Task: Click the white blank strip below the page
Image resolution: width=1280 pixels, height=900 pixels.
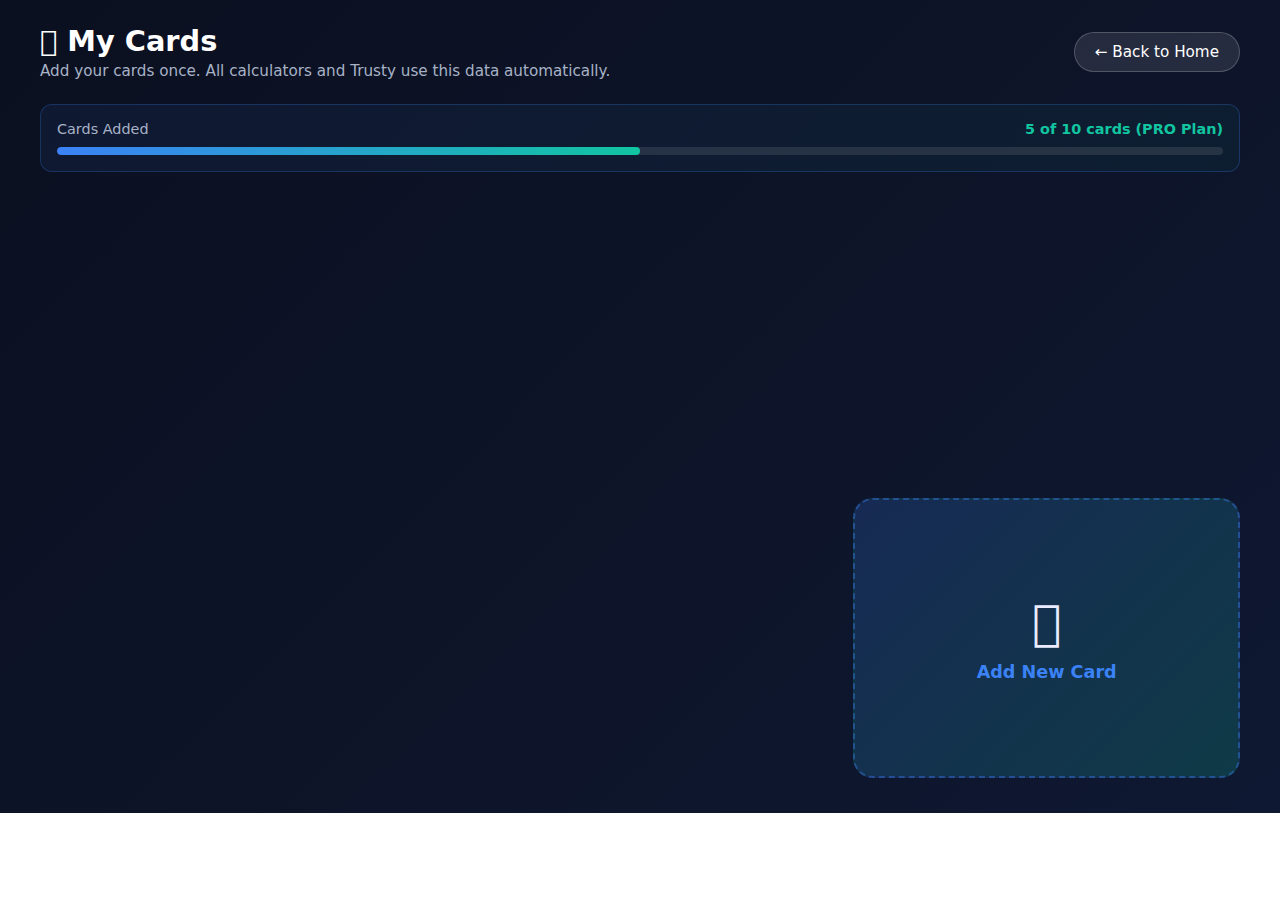Action: [x=640, y=856]
